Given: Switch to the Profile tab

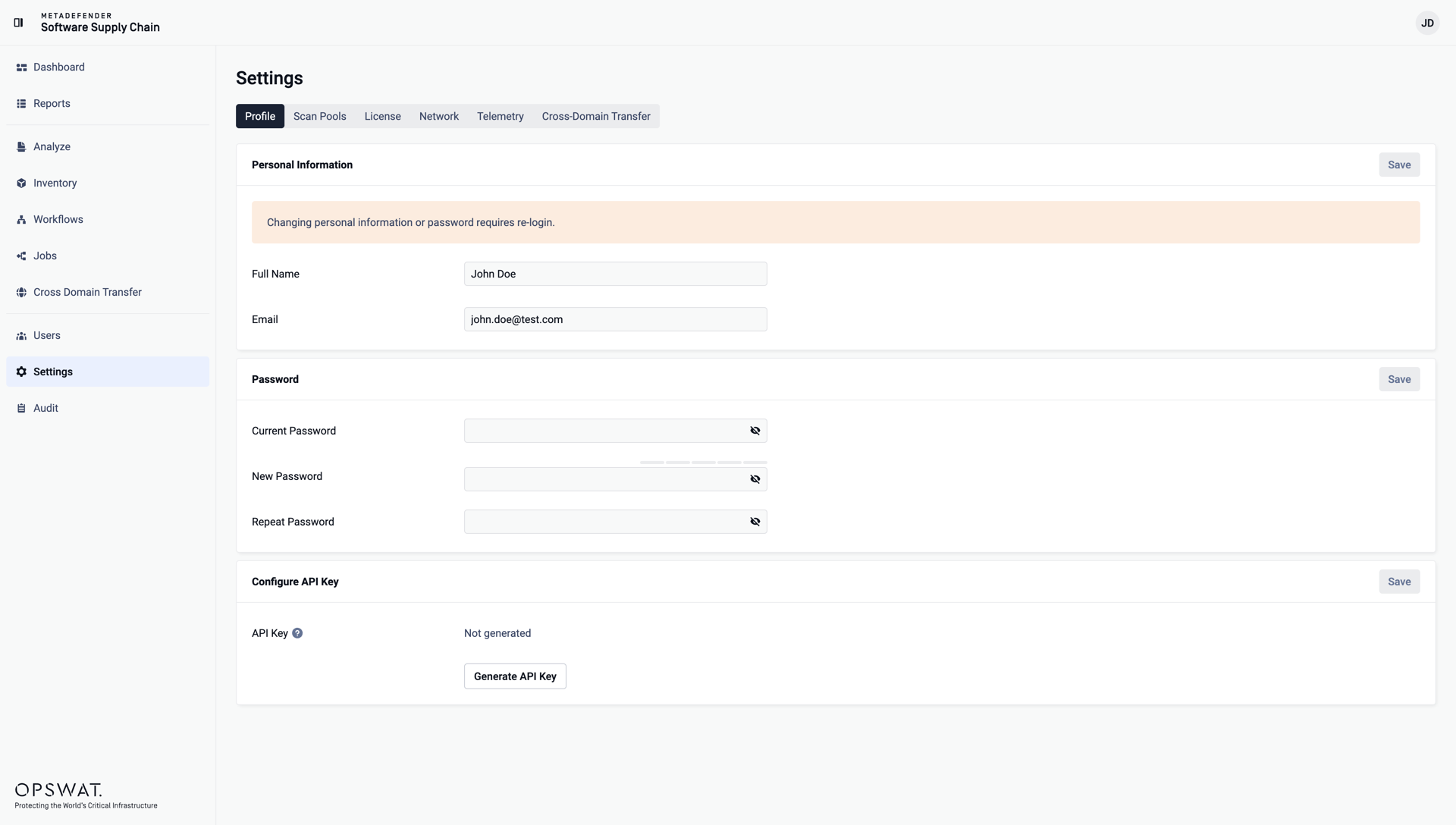Looking at the screenshot, I should pyautogui.click(x=260, y=116).
